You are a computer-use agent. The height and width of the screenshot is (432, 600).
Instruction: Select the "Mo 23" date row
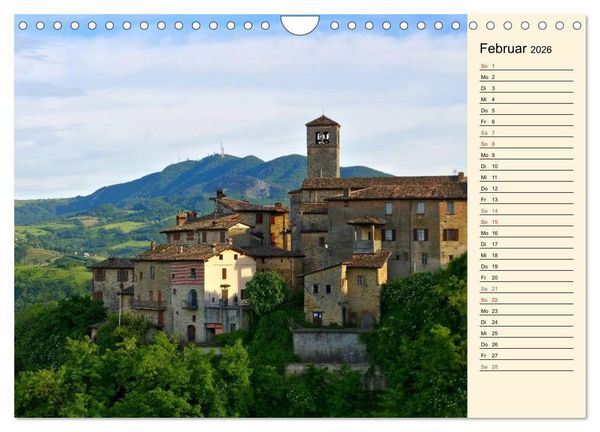(x=527, y=311)
